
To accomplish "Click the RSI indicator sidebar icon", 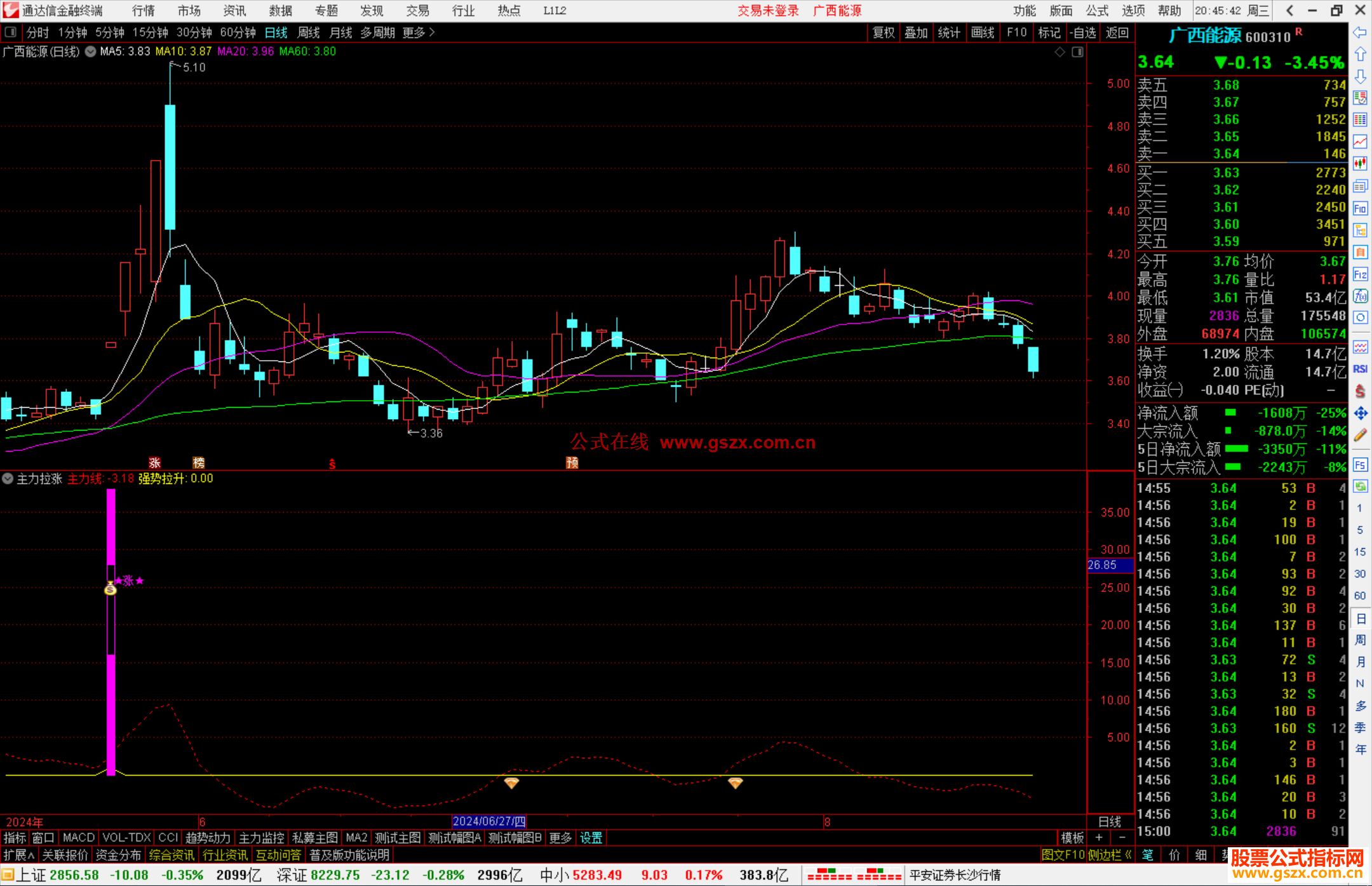I will coord(1360,369).
